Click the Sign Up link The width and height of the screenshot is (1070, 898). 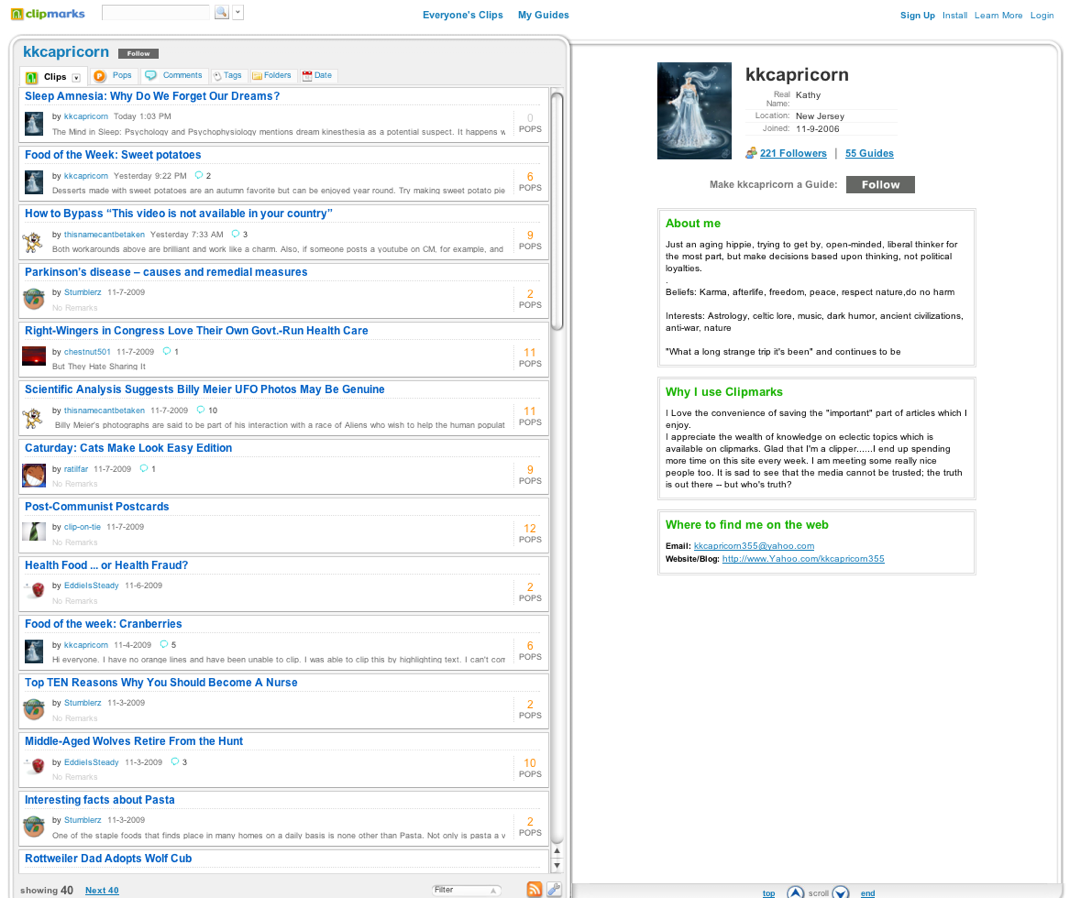pyautogui.click(x=917, y=15)
